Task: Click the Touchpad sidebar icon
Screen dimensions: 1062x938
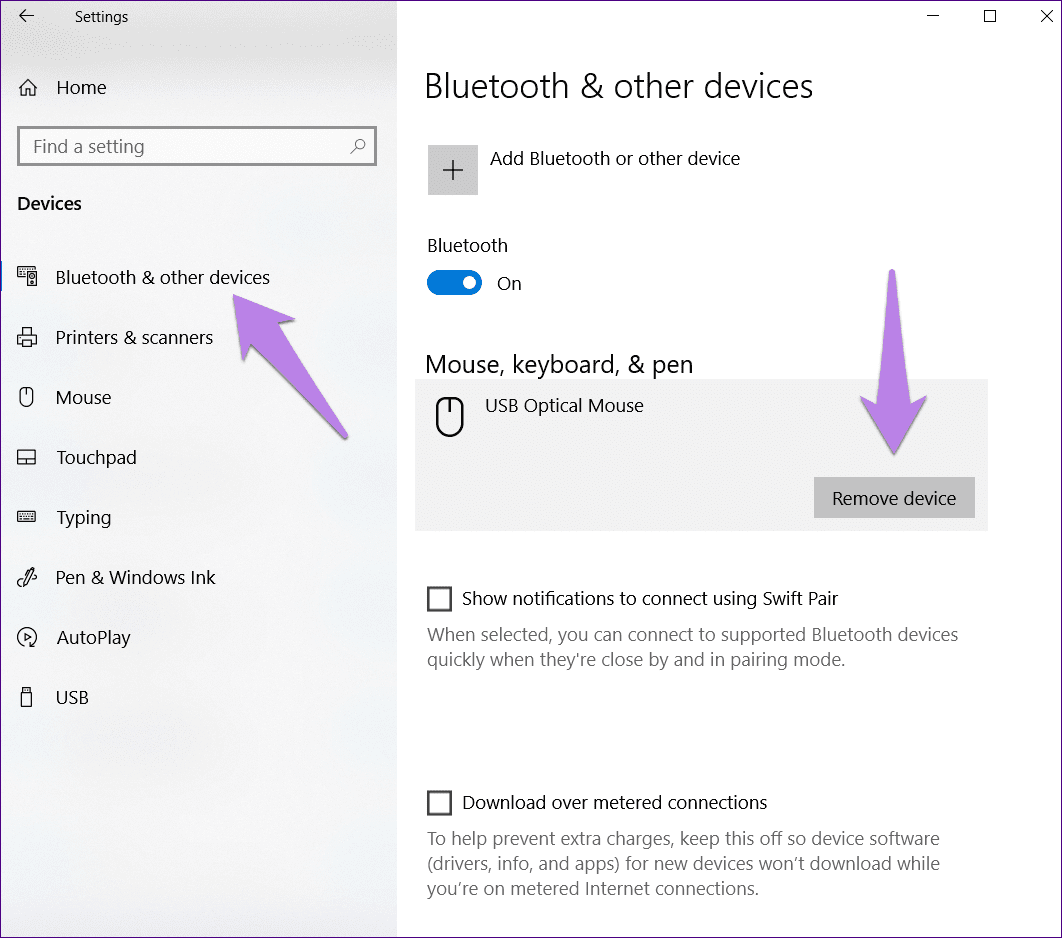Action: [x=26, y=457]
